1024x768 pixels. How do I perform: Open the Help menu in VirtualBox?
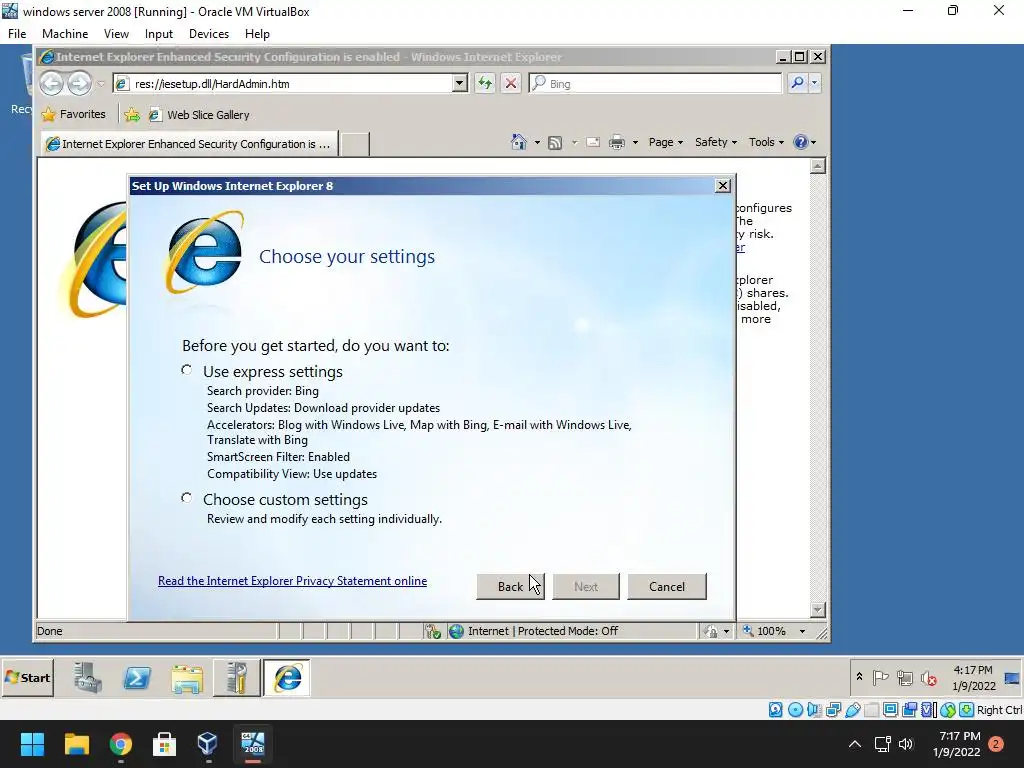pos(257,34)
